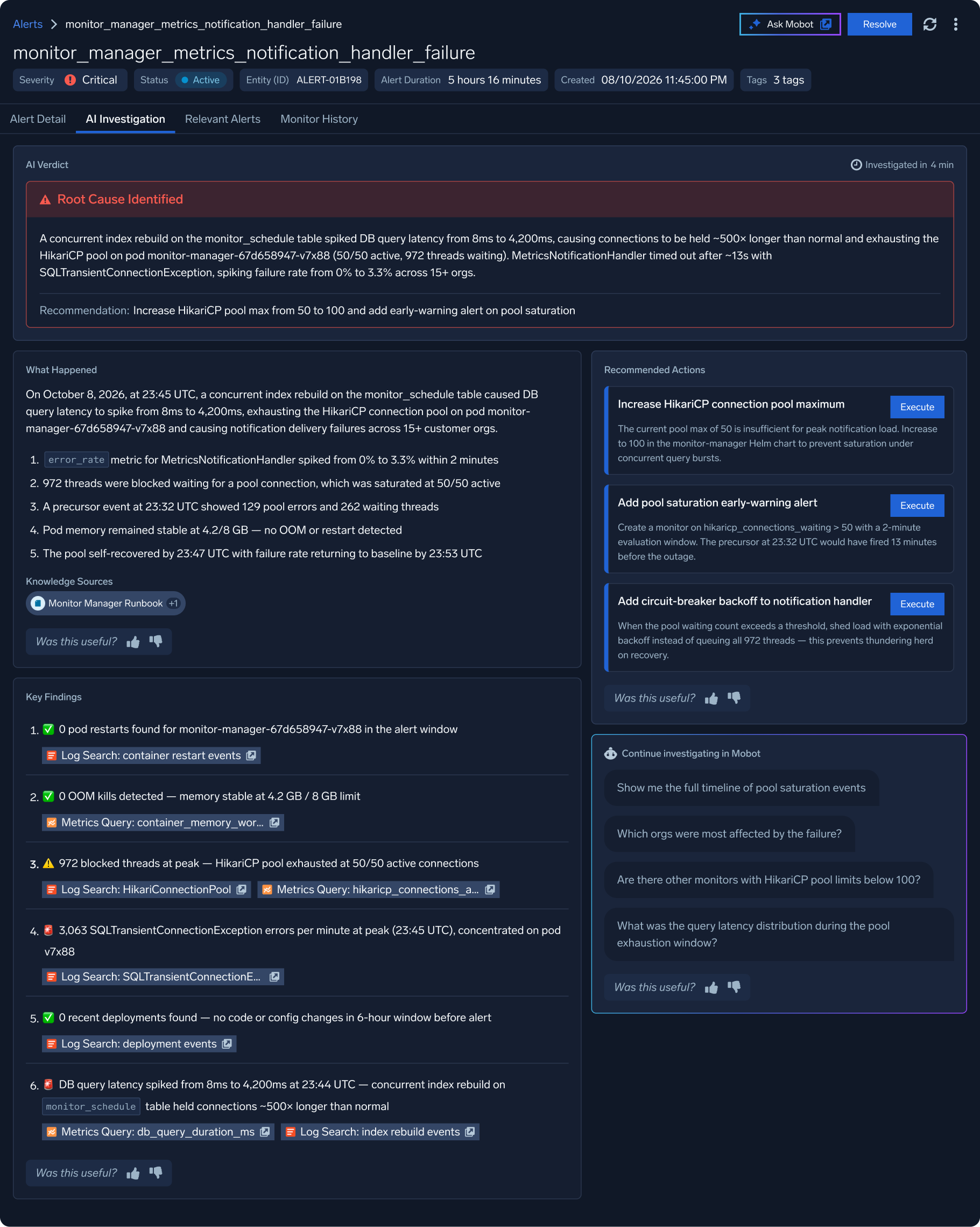
Task: Click the ALERT-01B198 entity ID
Action: [x=329, y=80]
